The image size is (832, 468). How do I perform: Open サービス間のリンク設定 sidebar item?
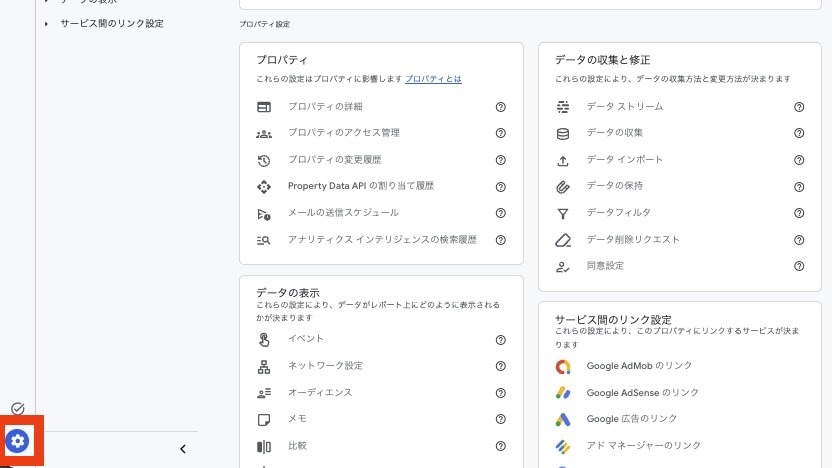[111, 23]
